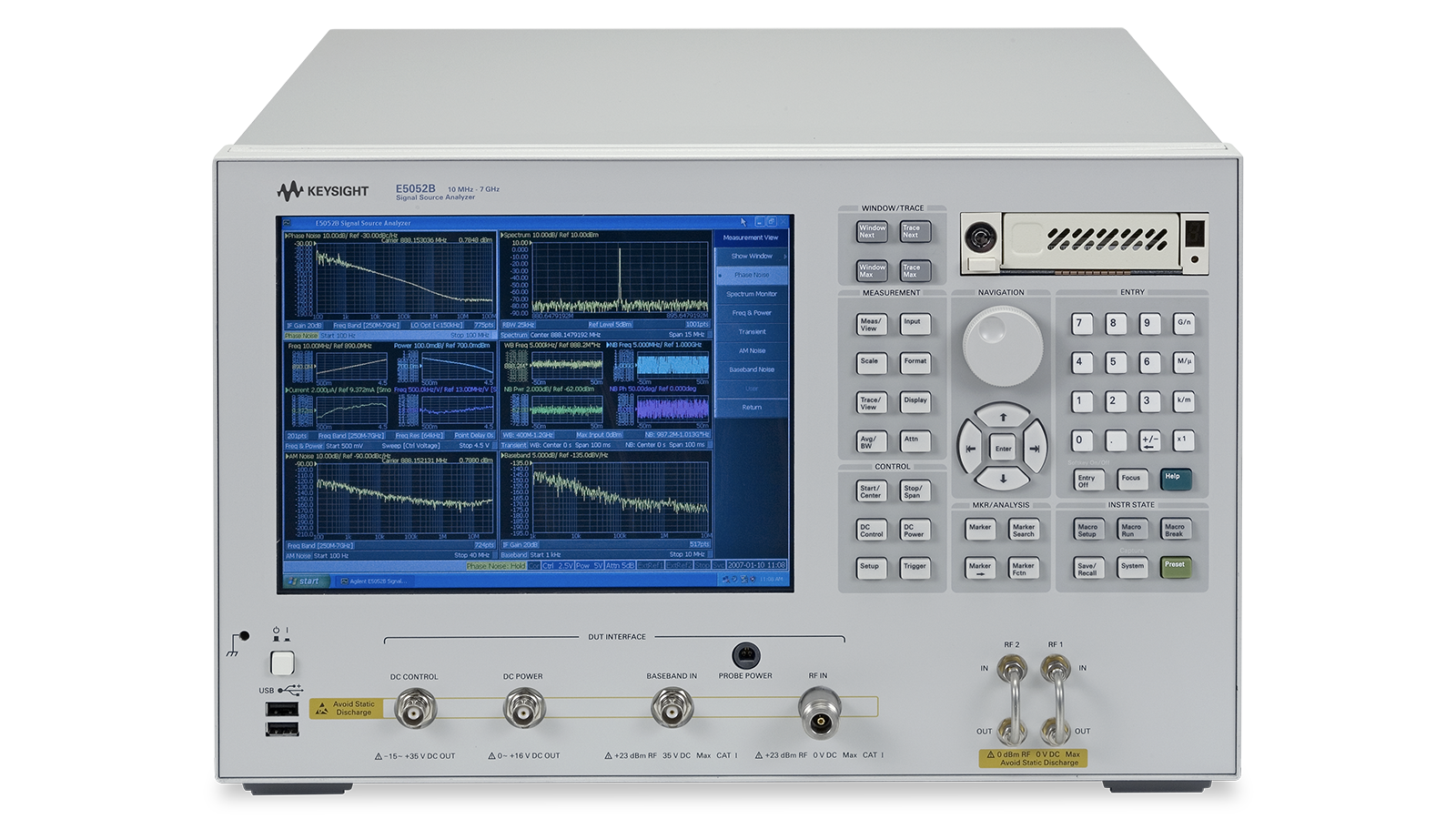Viewport: 1456px width, 819px height.
Task: Select Spectrum Monitor in the Measurement View menu
Action: tap(751, 294)
